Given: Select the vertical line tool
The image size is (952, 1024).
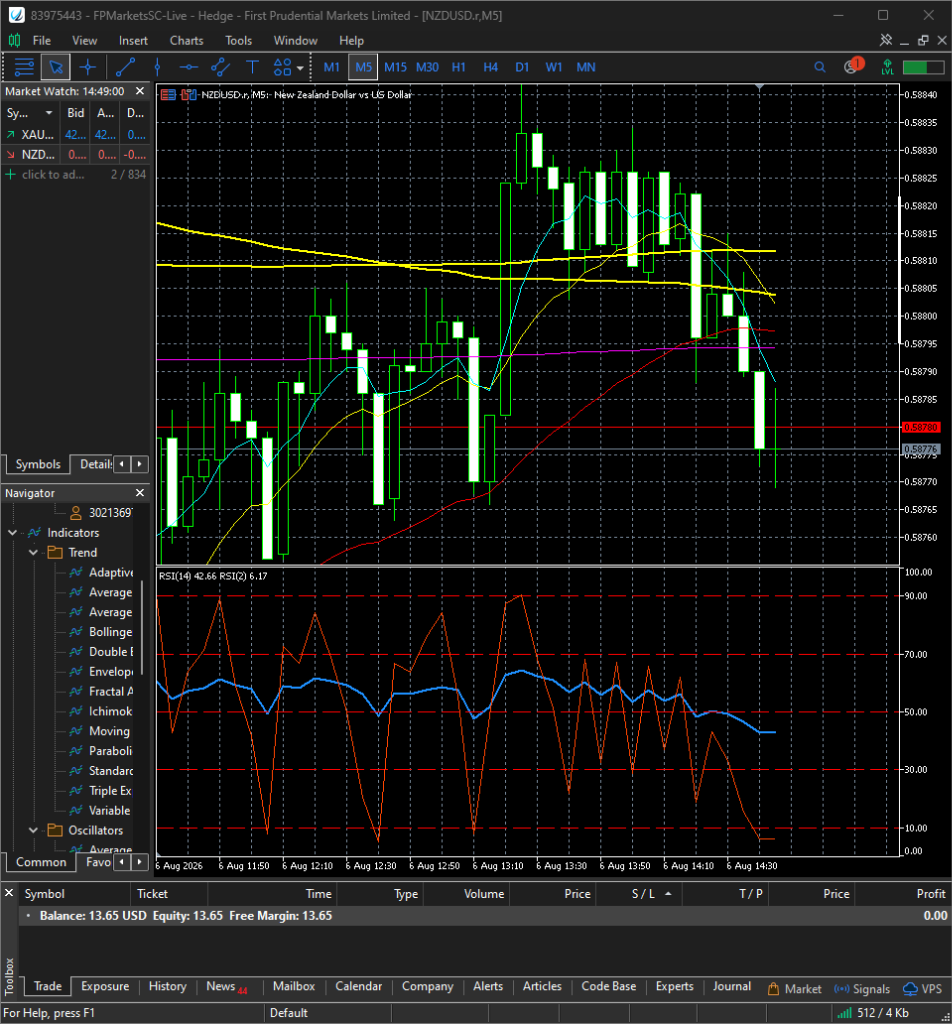Looking at the screenshot, I should click(x=157, y=67).
